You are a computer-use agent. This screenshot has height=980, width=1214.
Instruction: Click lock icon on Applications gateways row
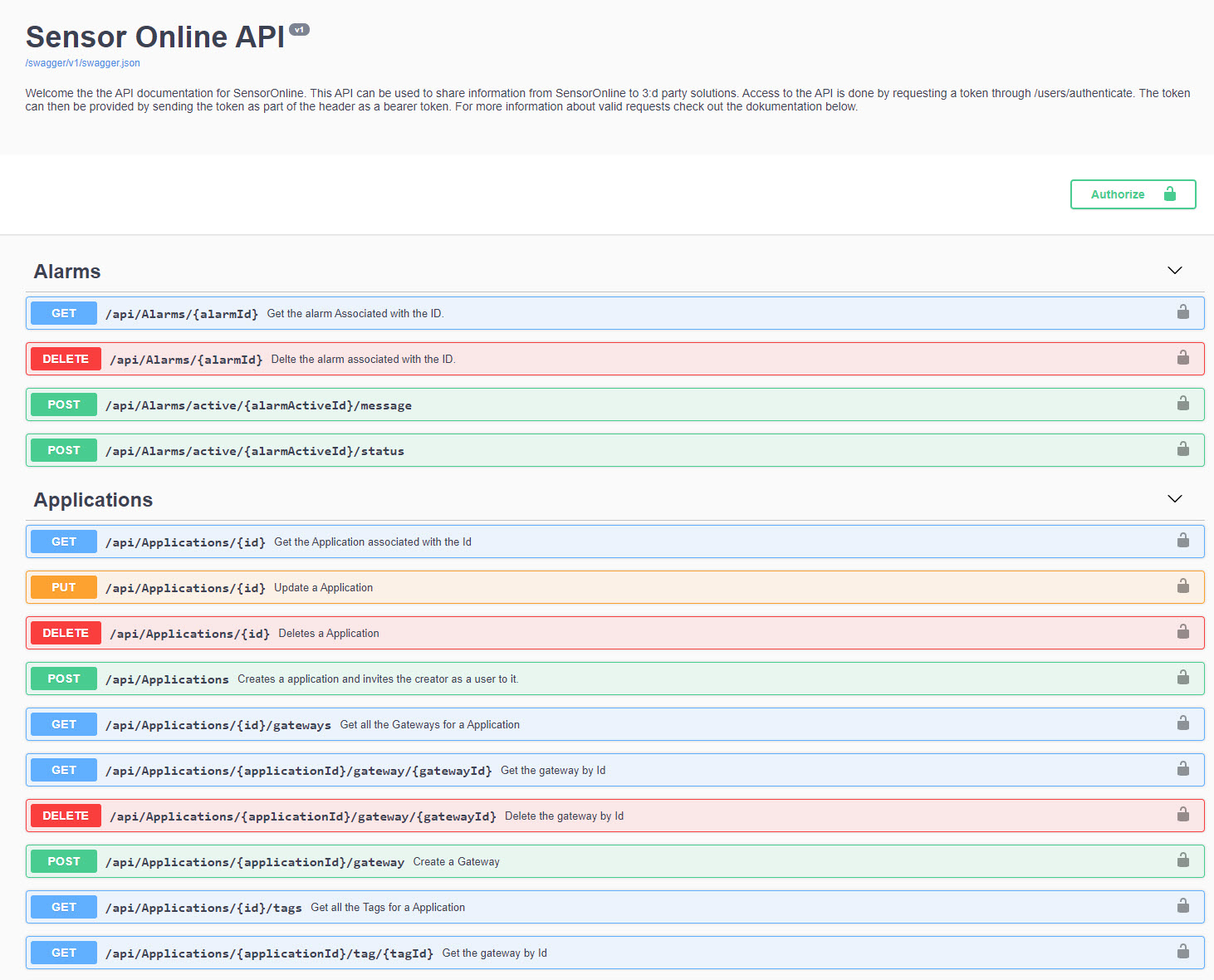[1182, 723]
